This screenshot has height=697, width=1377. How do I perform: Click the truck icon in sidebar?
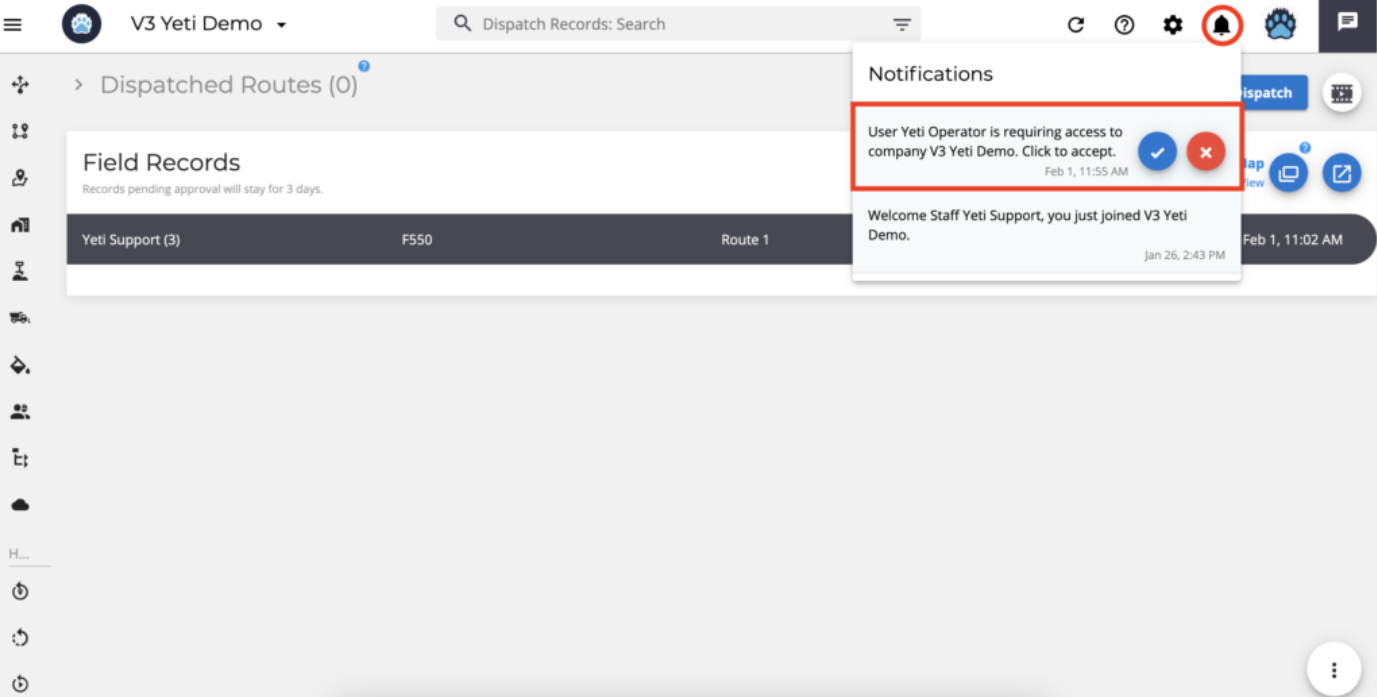(20, 318)
